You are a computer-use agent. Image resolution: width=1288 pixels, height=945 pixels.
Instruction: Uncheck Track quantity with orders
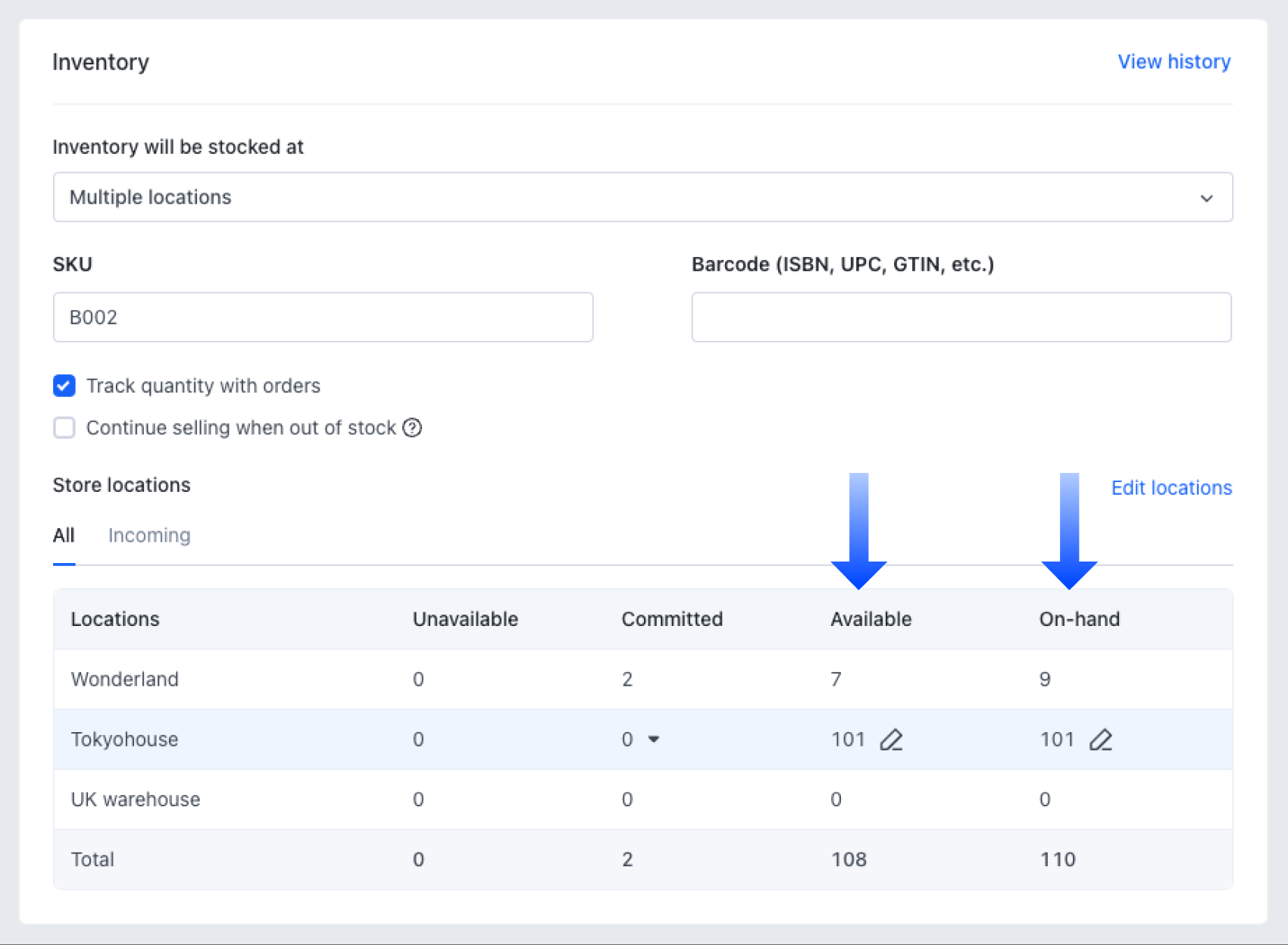coord(64,386)
